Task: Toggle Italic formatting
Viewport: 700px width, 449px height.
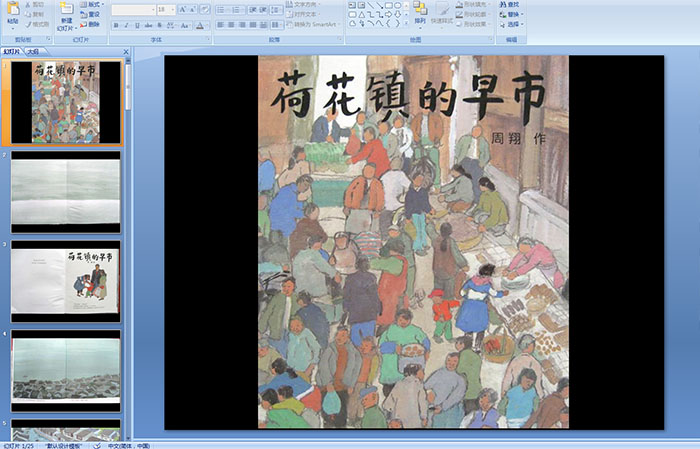Action: pyautogui.click(x=126, y=25)
